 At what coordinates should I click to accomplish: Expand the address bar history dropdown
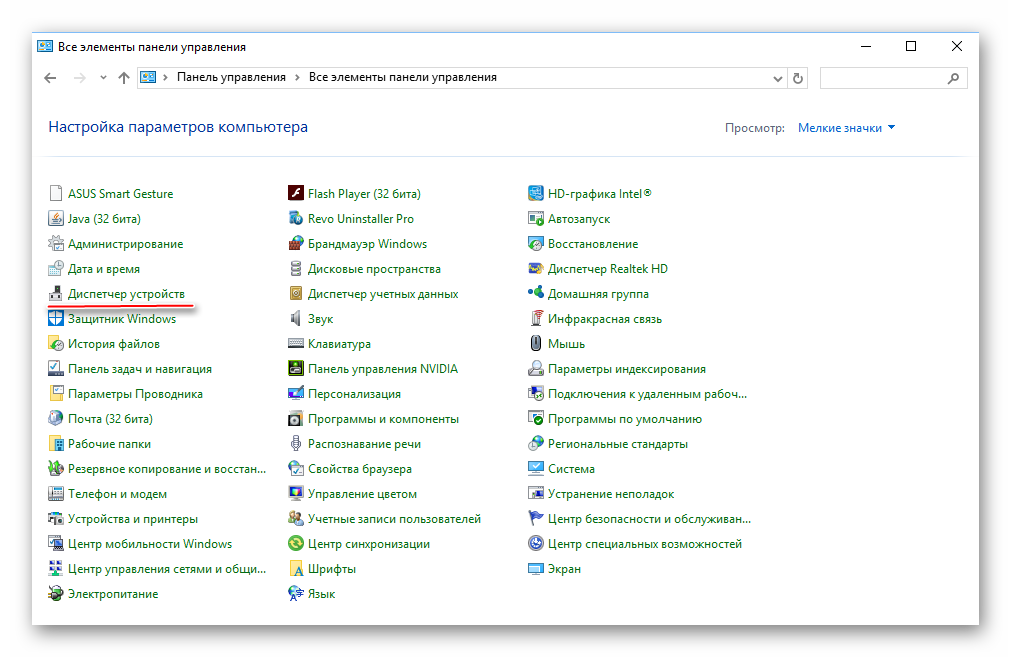pyautogui.click(x=778, y=78)
